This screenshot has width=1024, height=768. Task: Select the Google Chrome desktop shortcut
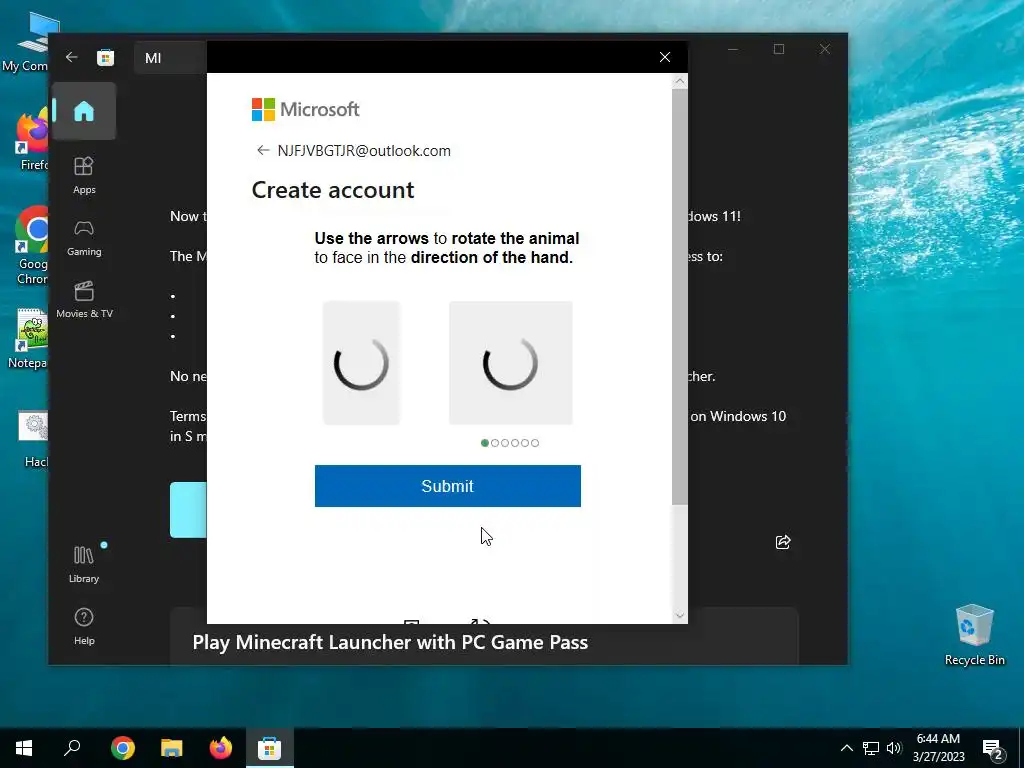31,246
